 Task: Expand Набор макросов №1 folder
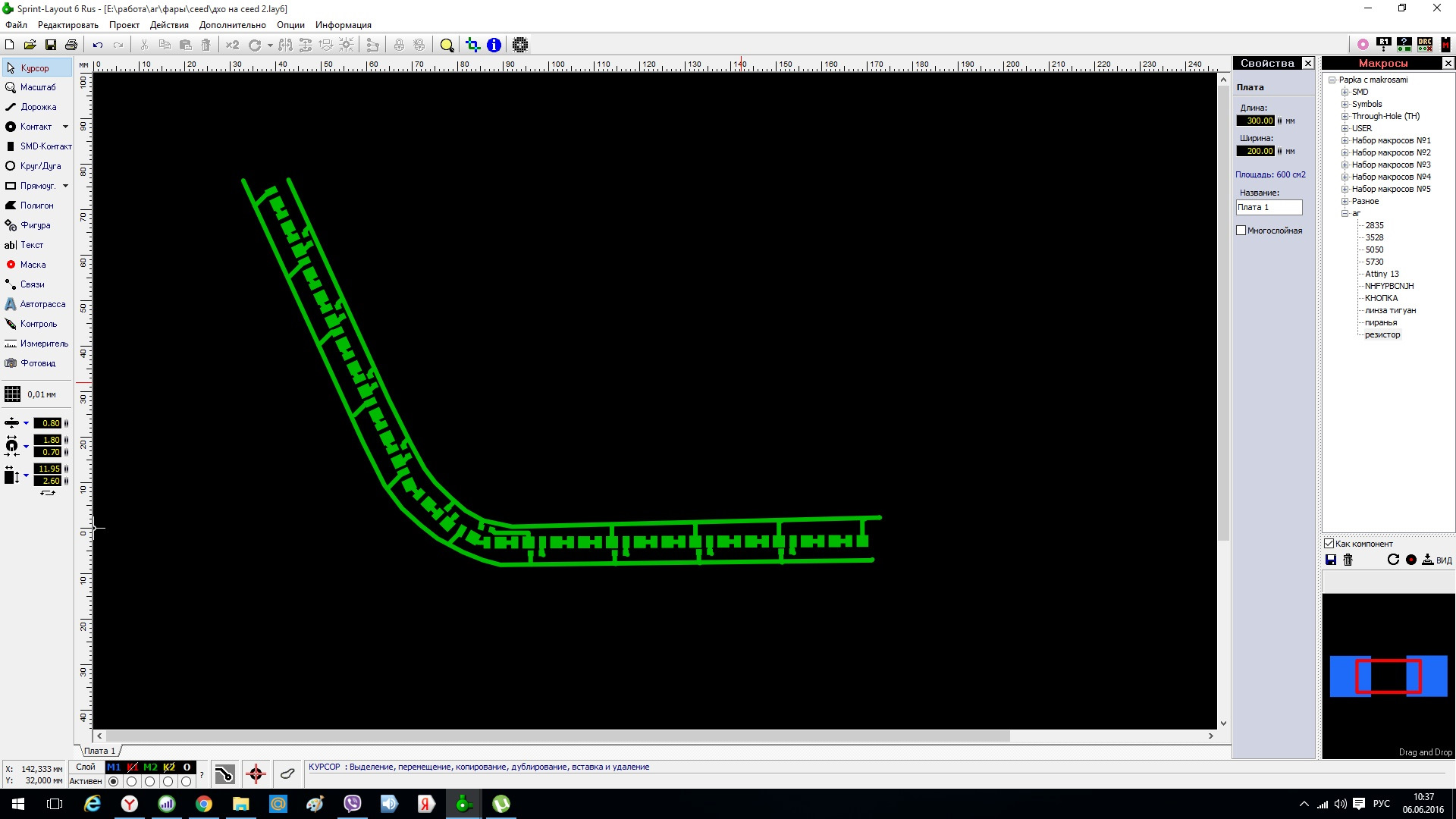[x=1345, y=140]
